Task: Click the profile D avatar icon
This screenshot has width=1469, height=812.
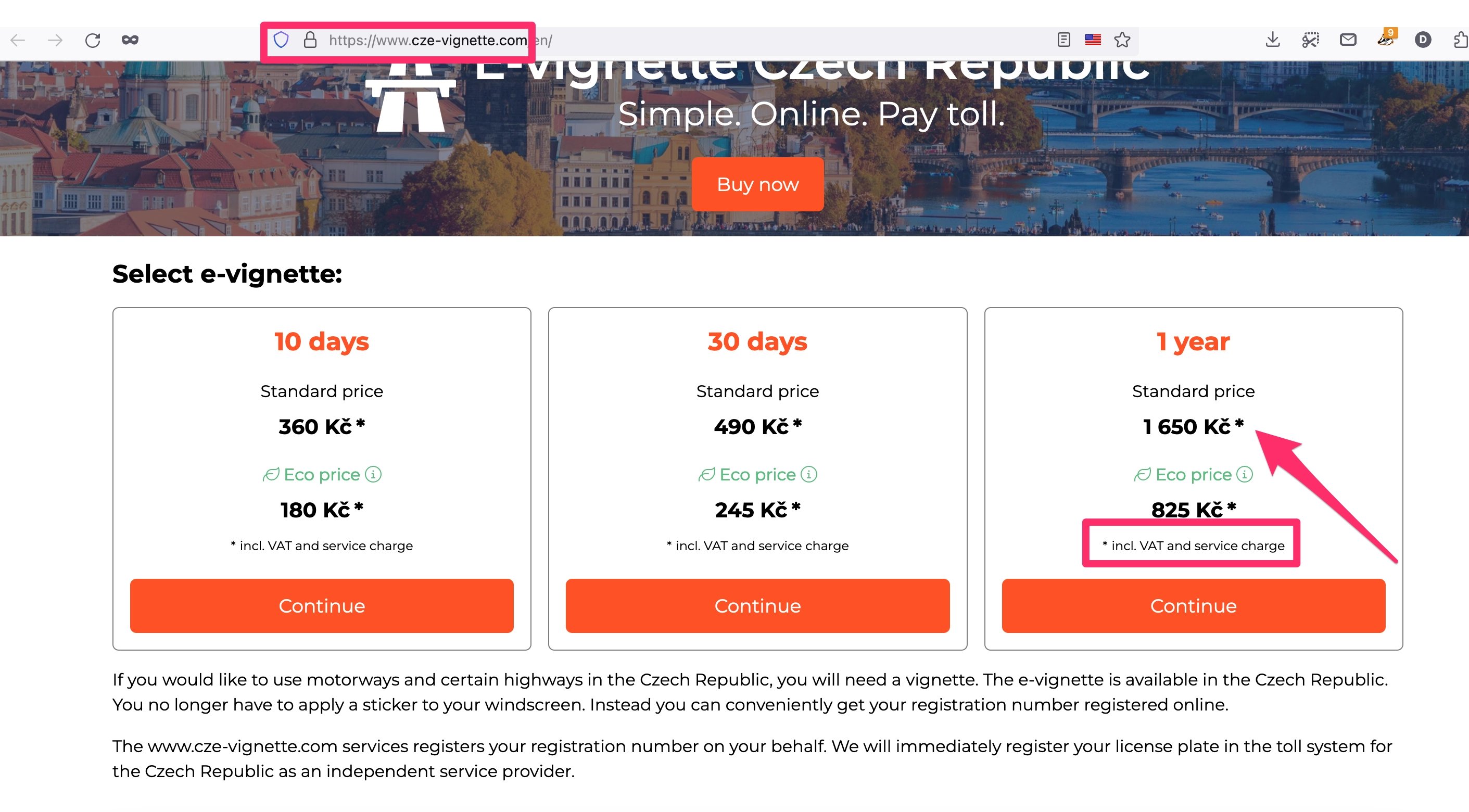Action: 1423,40
